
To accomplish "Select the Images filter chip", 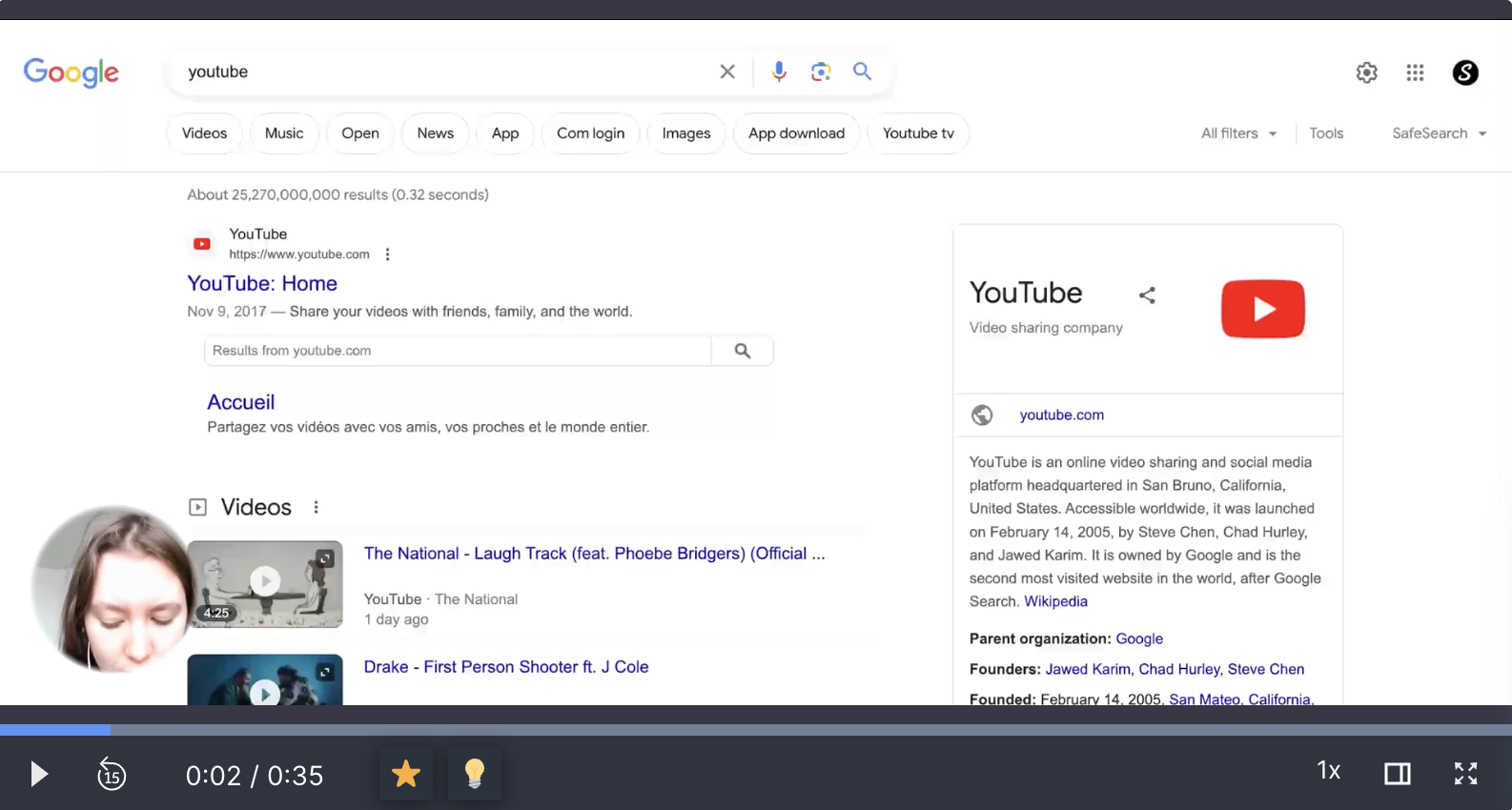I will (x=686, y=133).
